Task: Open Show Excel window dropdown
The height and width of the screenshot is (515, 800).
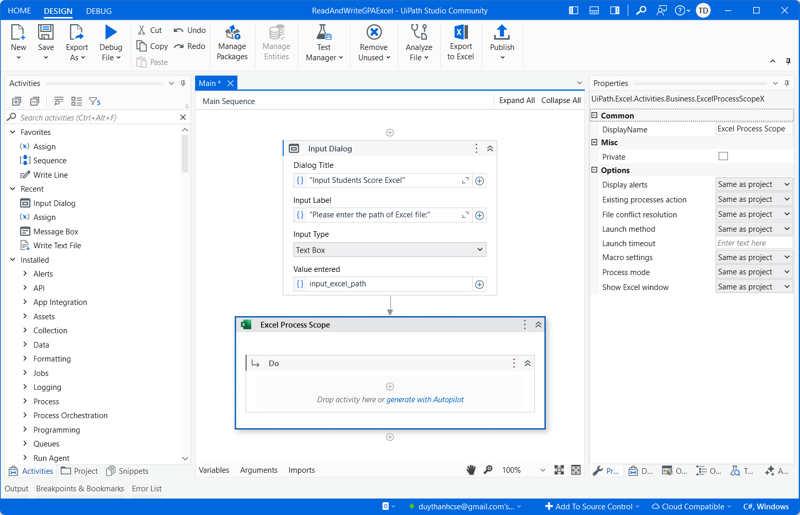Action: pos(754,287)
